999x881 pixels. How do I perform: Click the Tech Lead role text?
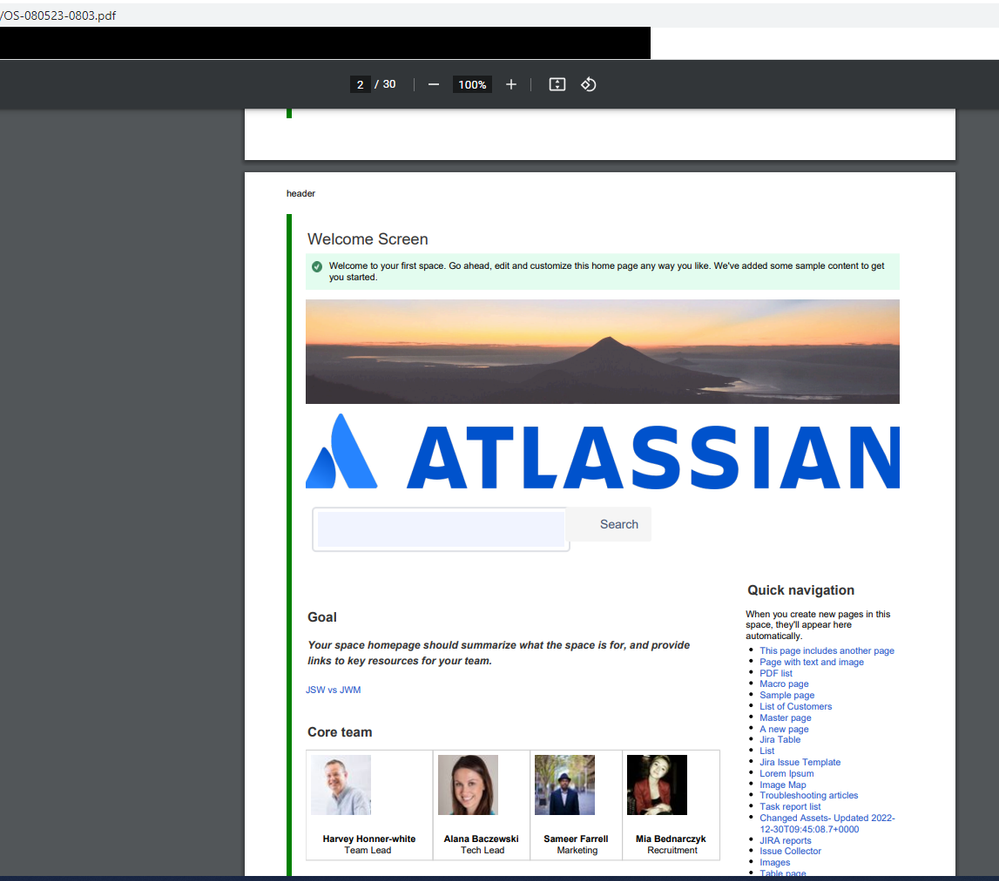point(482,850)
